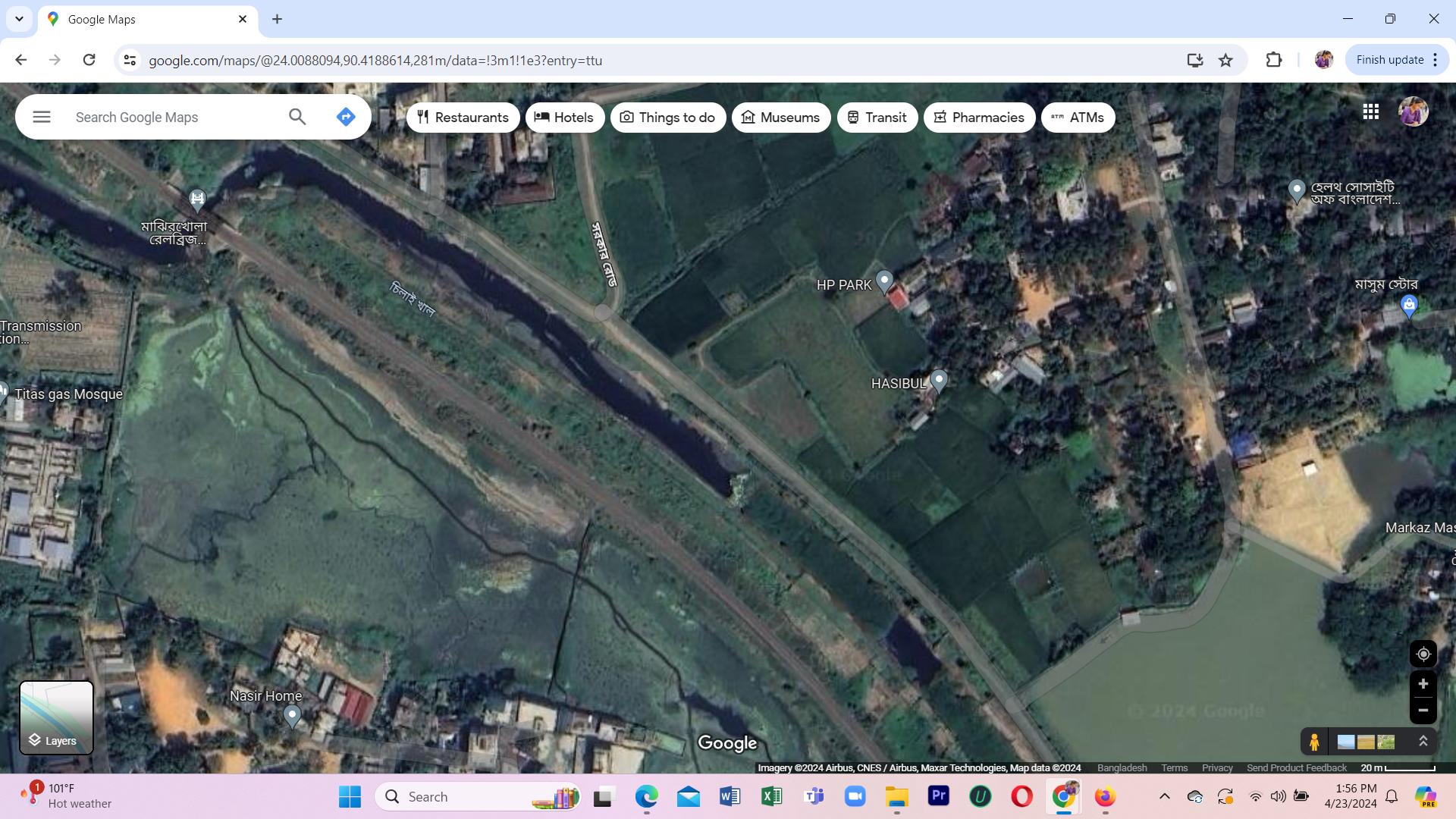Open the tab search dropdown arrow

pyautogui.click(x=19, y=19)
